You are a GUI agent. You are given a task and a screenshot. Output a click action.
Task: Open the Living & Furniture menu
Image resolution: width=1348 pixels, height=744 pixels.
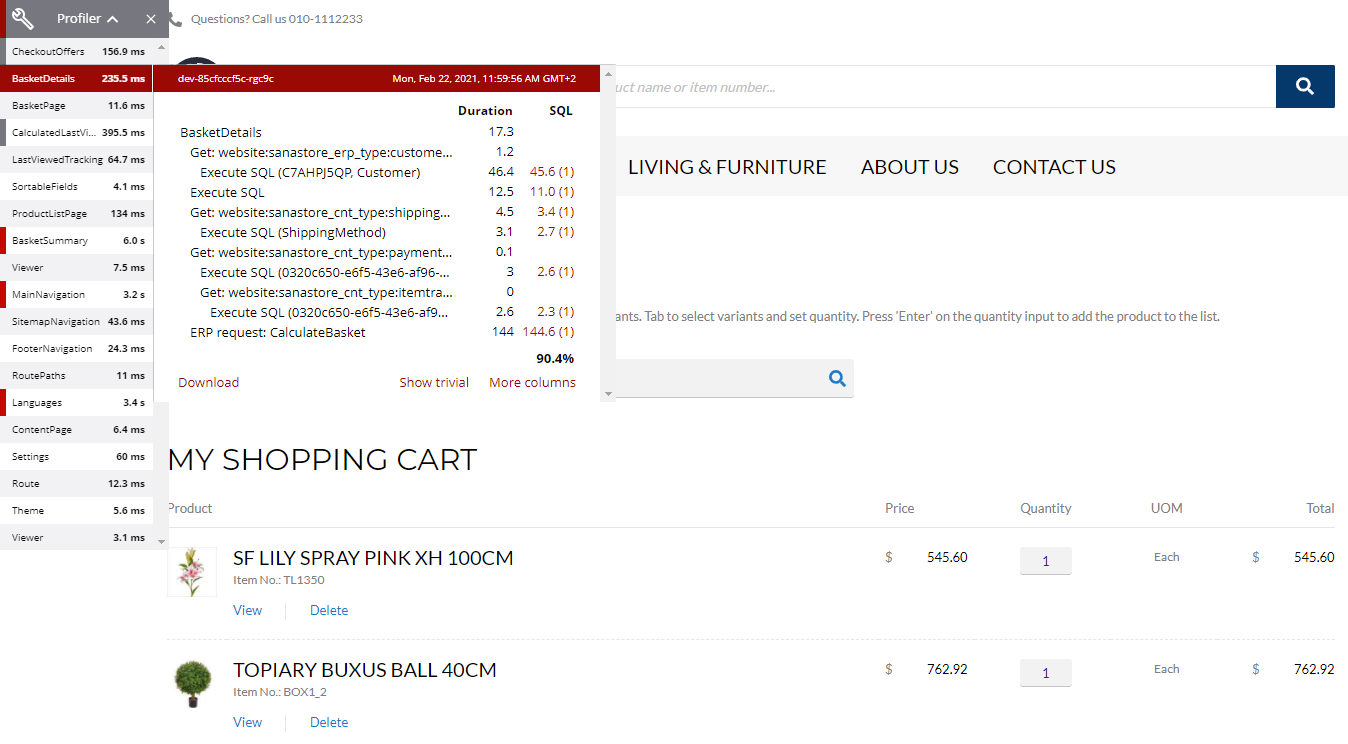(727, 167)
